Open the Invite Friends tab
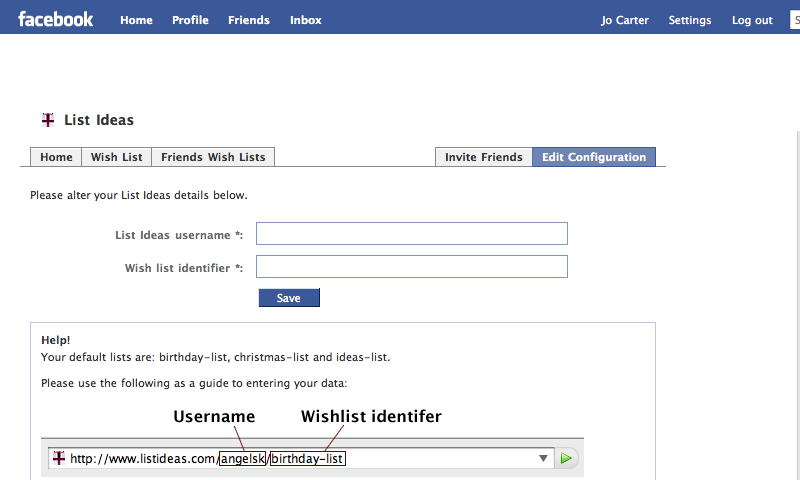This screenshot has height=480, width=800. coord(484,157)
